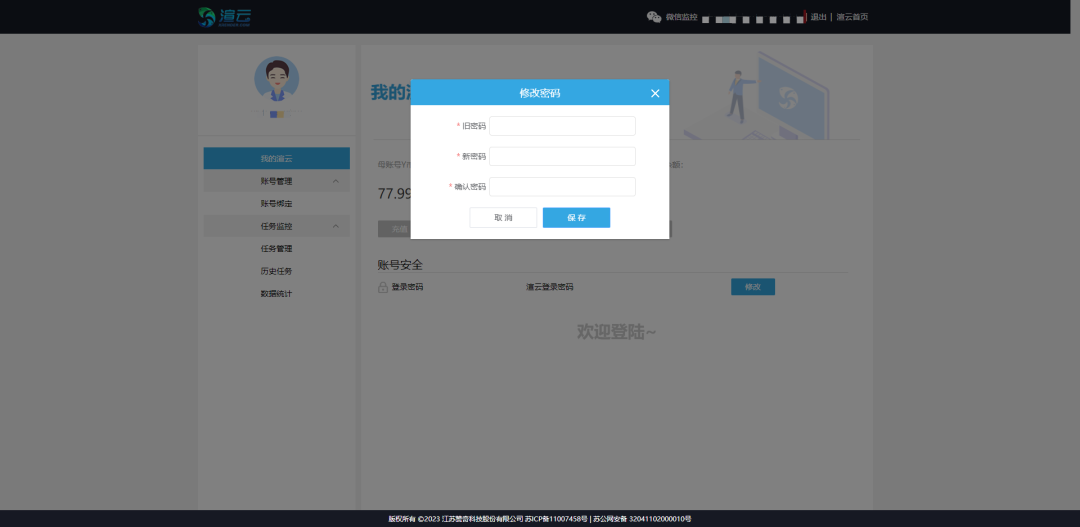The image size is (1080, 527).
Task: Open the 渲云首页 link
Action: click(852, 17)
